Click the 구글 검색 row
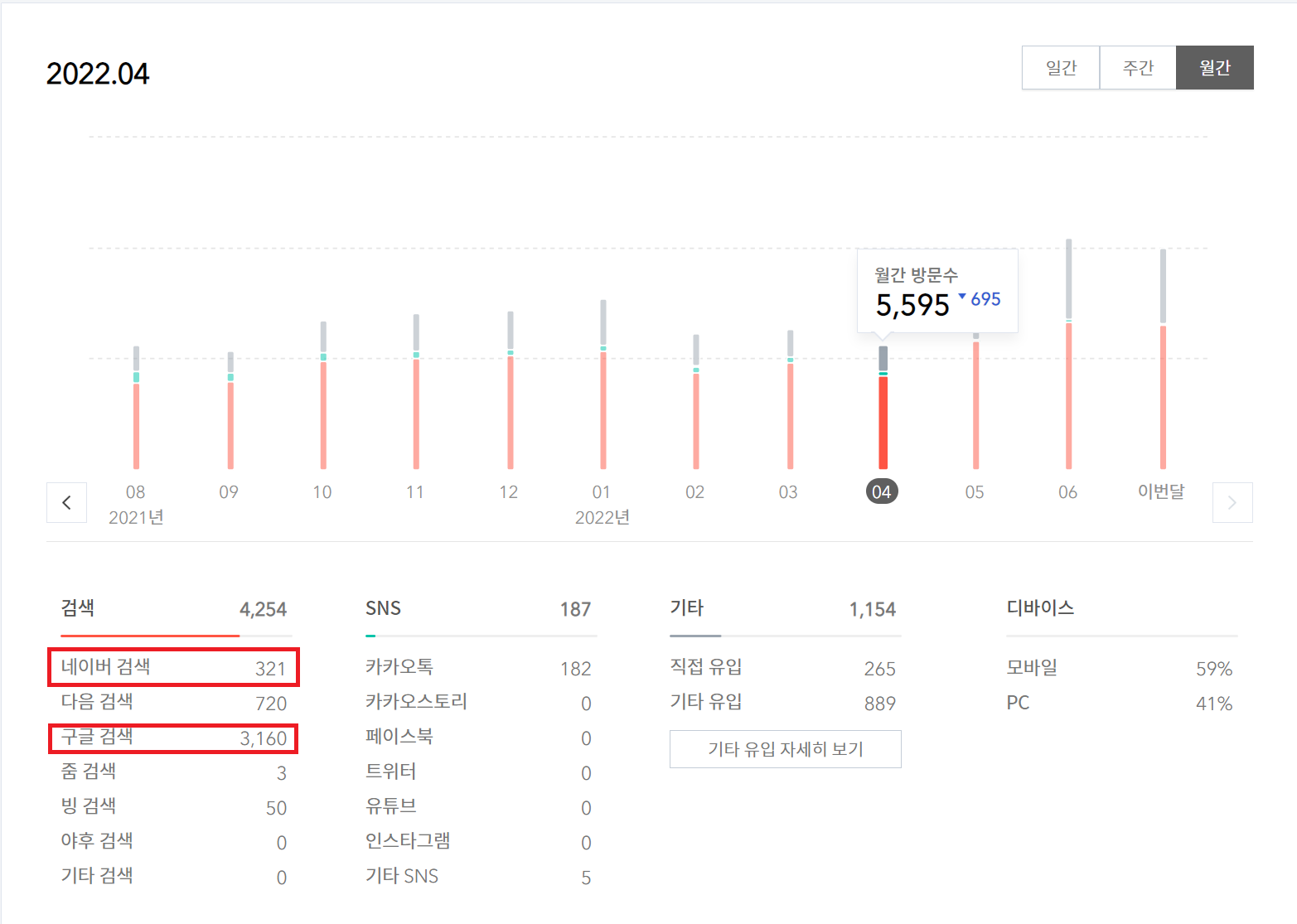This screenshot has width=1297, height=924. point(173,738)
